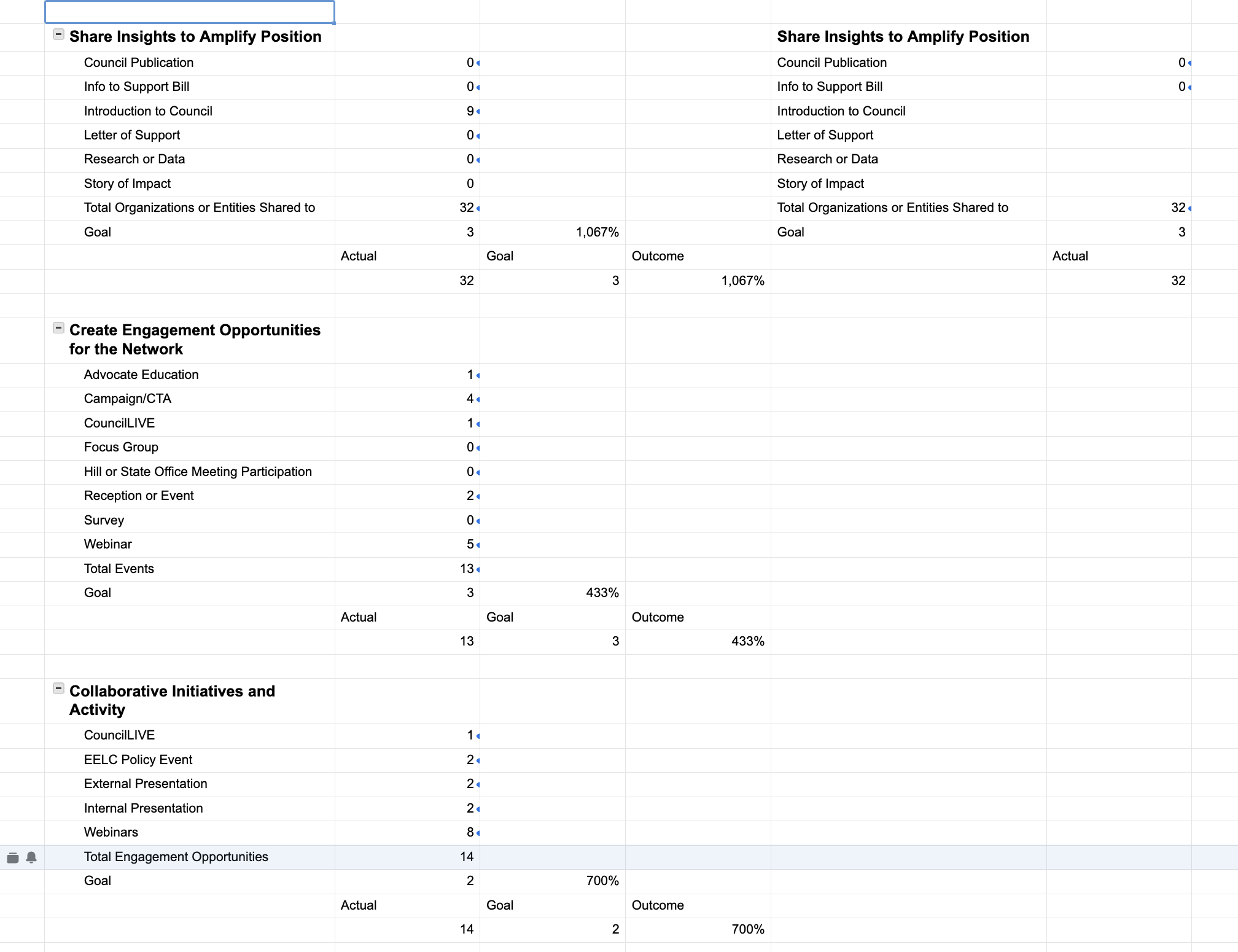The height and width of the screenshot is (952, 1238).
Task: Select the Actual header in right-side table
Action: point(1070,256)
